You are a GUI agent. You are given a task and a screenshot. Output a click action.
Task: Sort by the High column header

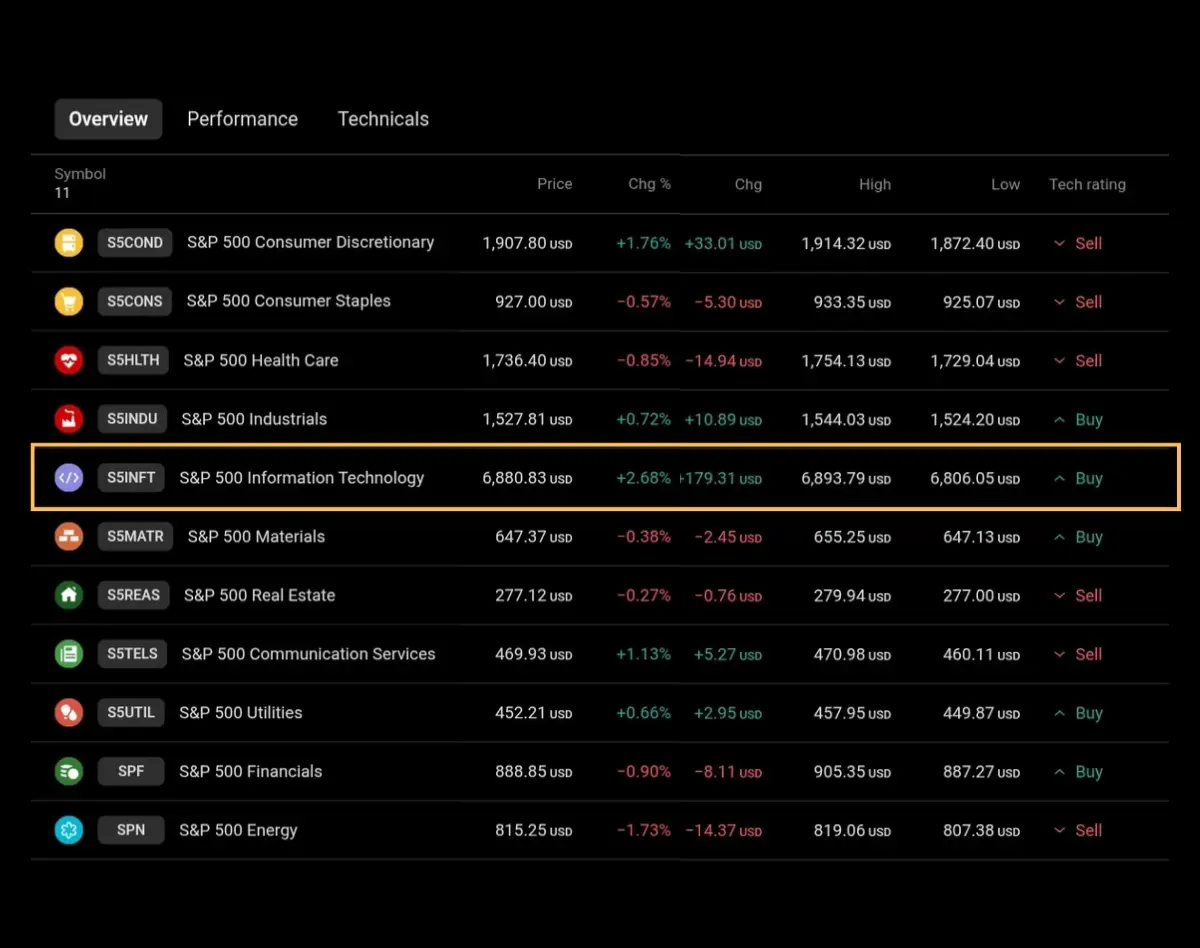tap(875, 184)
